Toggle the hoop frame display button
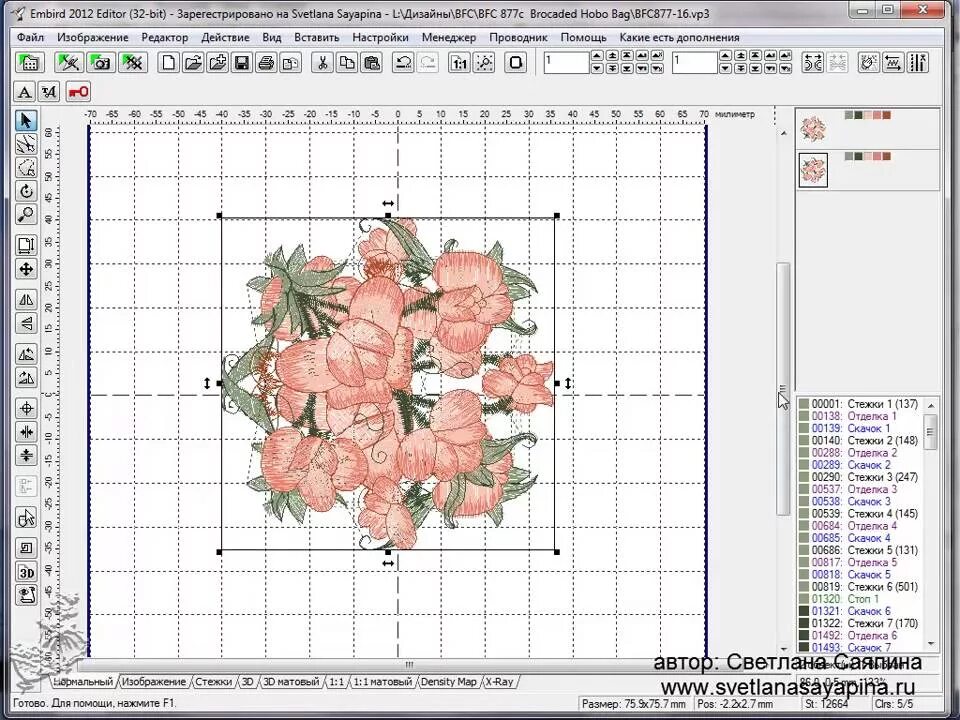 (x=516, y=62)
